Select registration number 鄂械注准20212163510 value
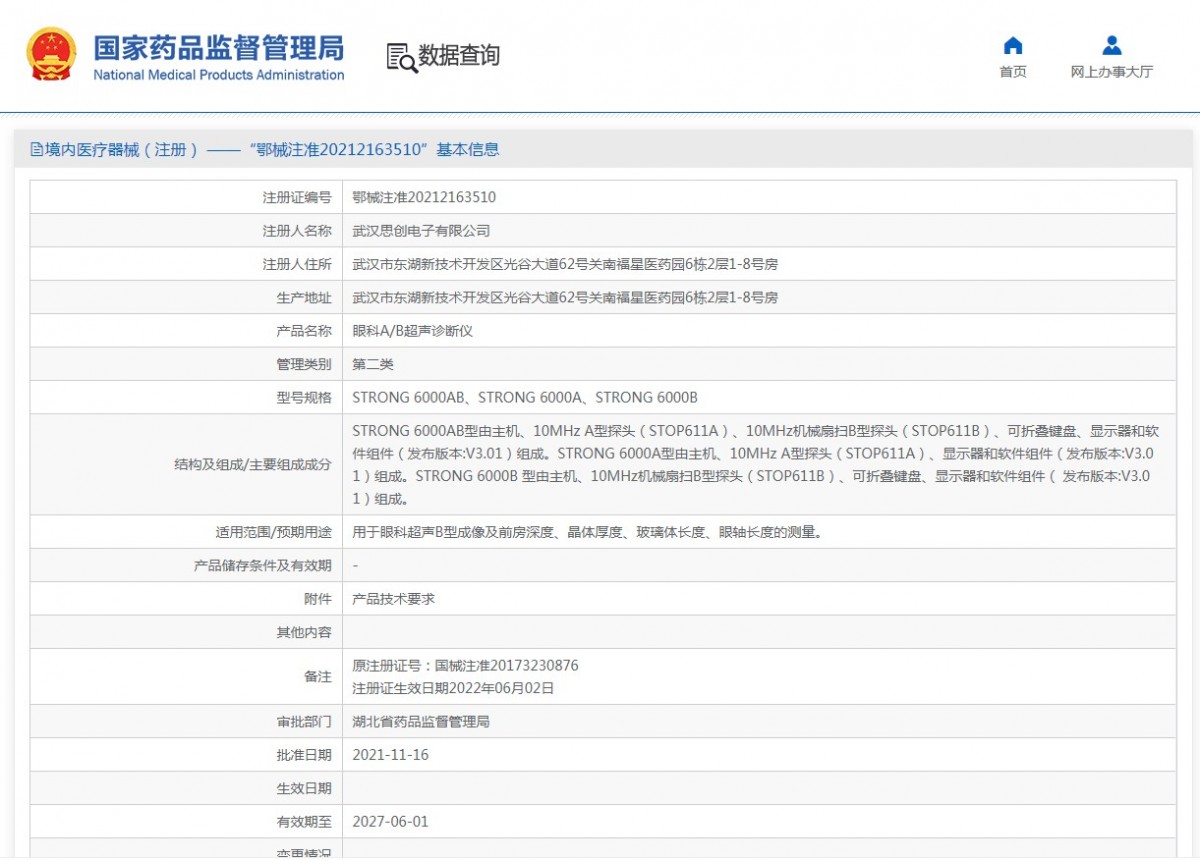 tap(424, 198)
